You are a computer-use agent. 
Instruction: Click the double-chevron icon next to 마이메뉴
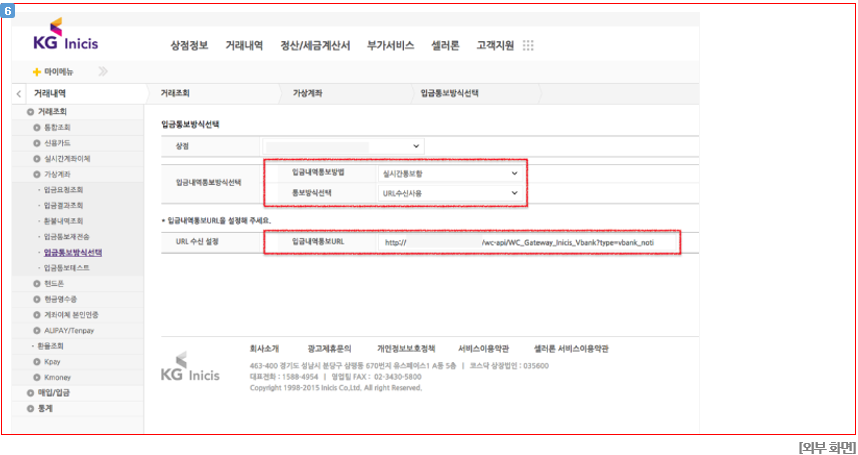[x=103, y=72]
